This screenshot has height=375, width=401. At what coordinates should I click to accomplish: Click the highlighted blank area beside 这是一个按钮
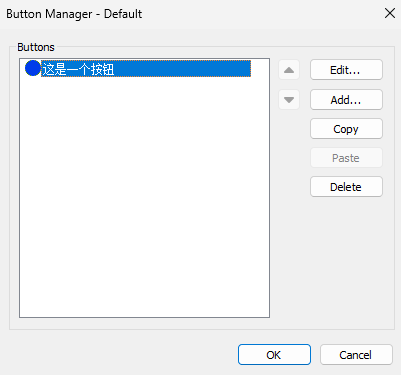click(x=182, y=69)
